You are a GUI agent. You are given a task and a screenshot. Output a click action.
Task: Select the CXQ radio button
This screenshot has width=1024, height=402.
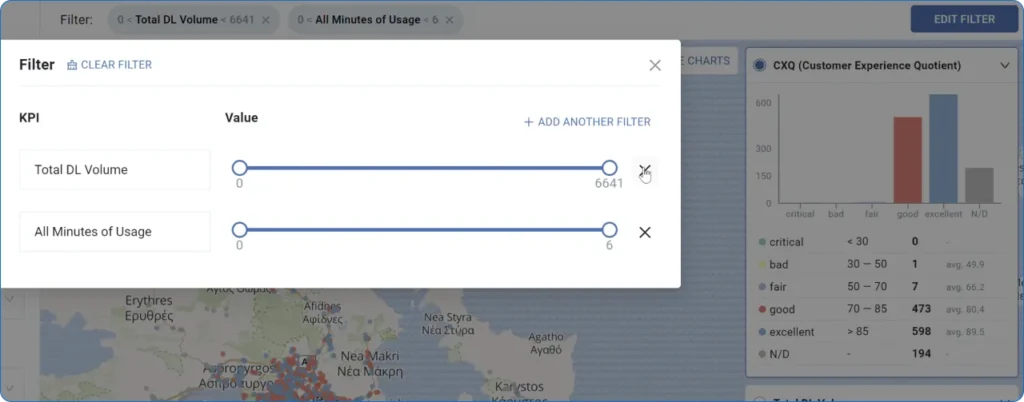(759, 65)
